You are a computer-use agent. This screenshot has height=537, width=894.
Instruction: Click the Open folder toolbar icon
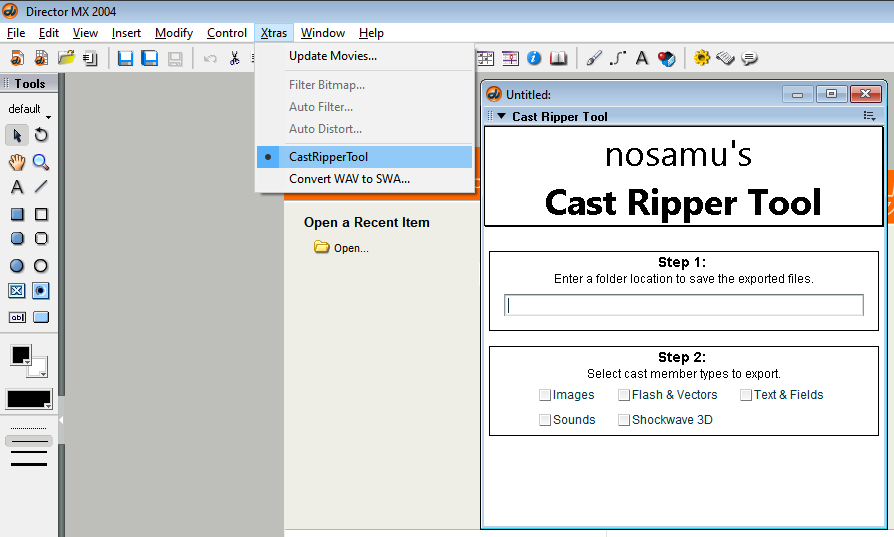click(x=66, y=58)
